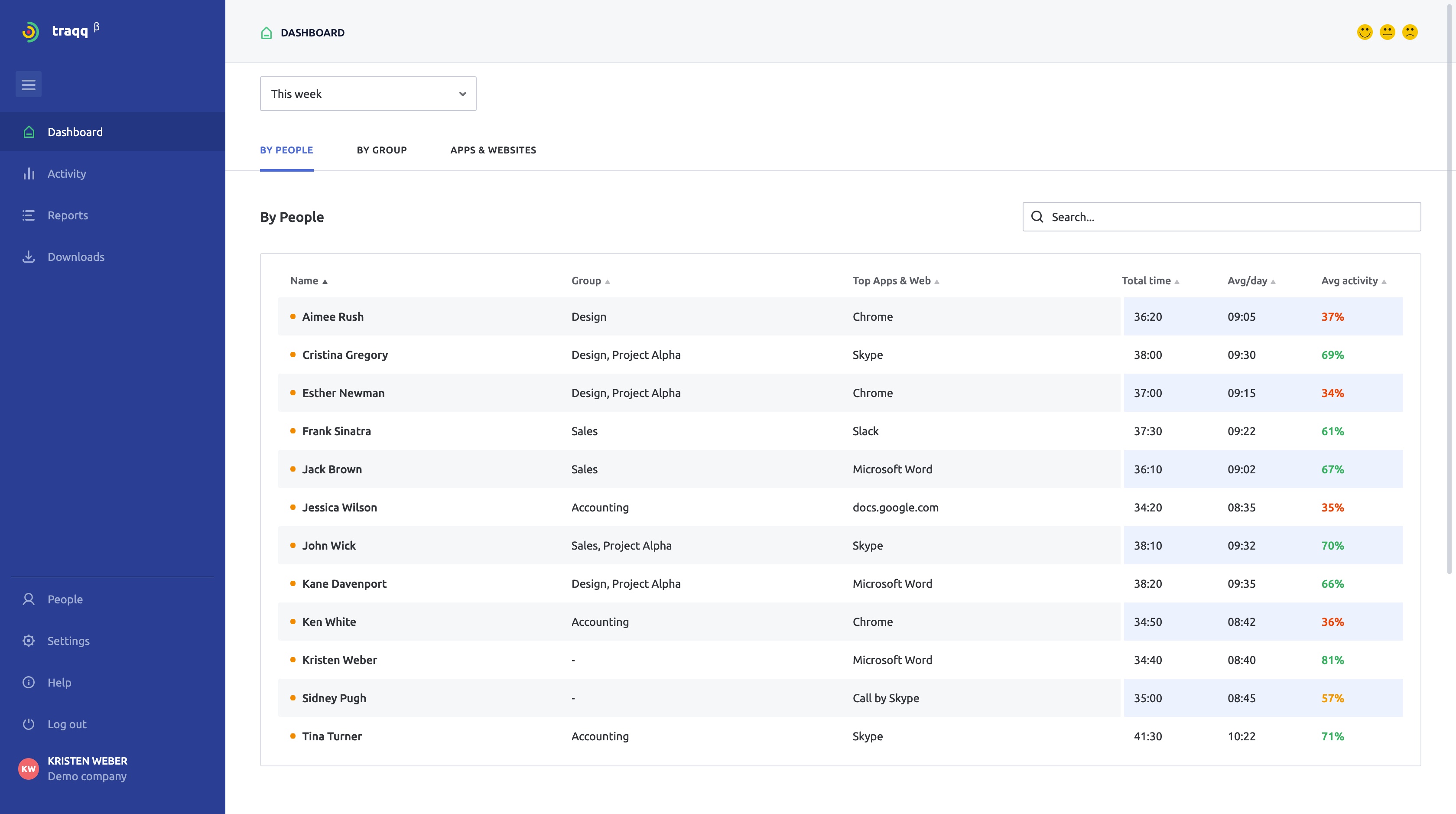This screenshot has width=1456, height=814.
Task: Switch to the By Group tab
Action: (381, 150)
